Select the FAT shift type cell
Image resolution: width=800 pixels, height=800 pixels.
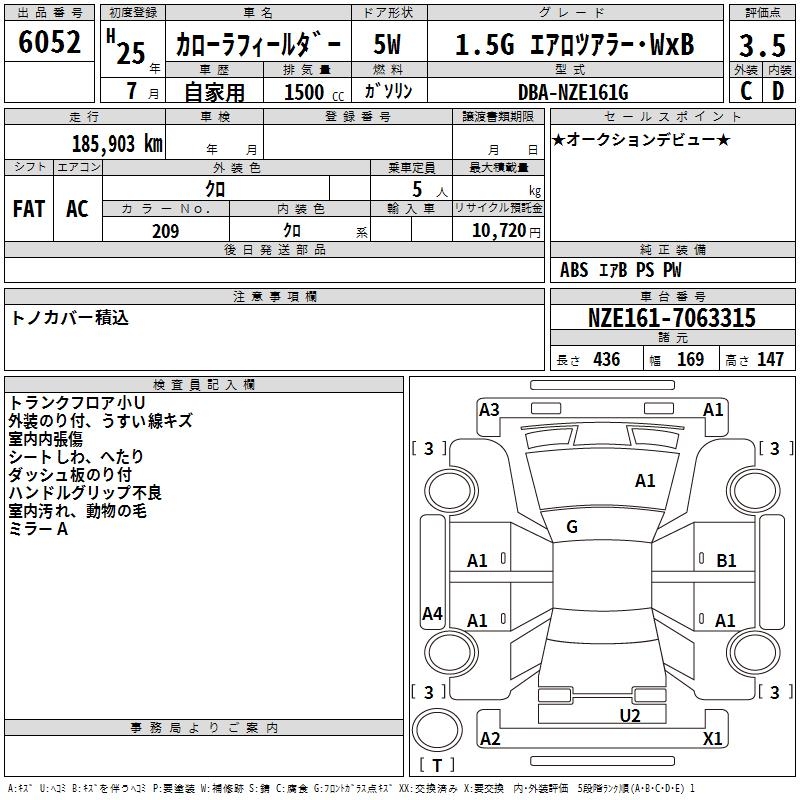click(29, 208)
